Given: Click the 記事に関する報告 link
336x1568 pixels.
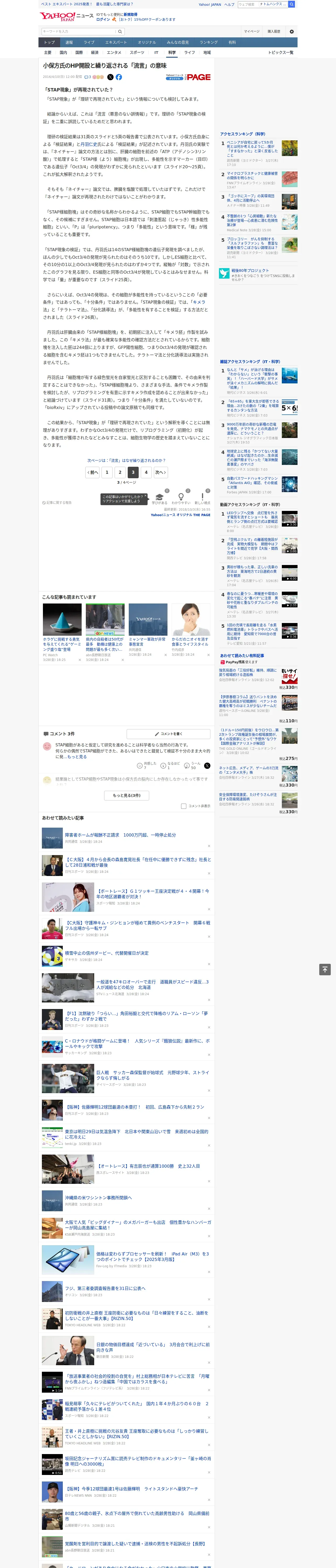Looking at the screenshot, I should (x=57, y=503).
